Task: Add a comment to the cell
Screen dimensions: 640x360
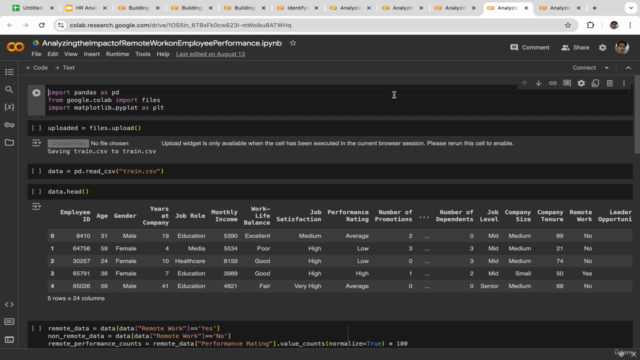Action: click(x=567, y=83)
